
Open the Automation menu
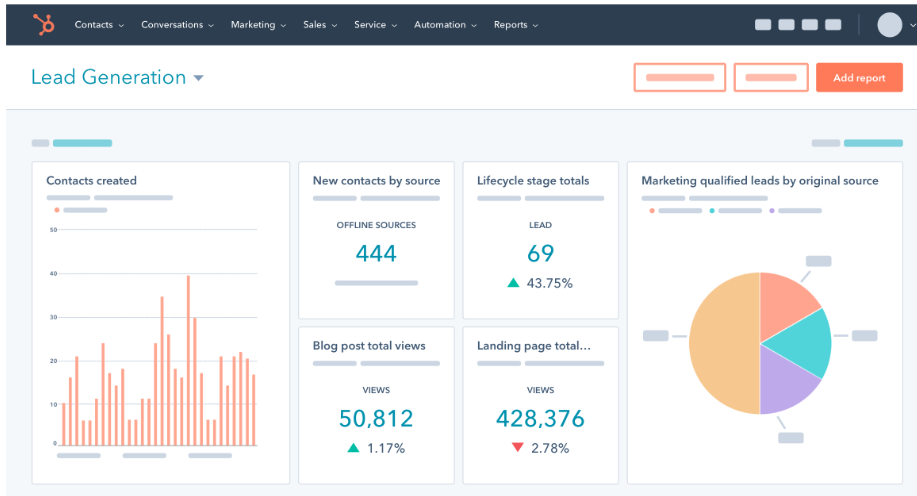click(445, 25)
